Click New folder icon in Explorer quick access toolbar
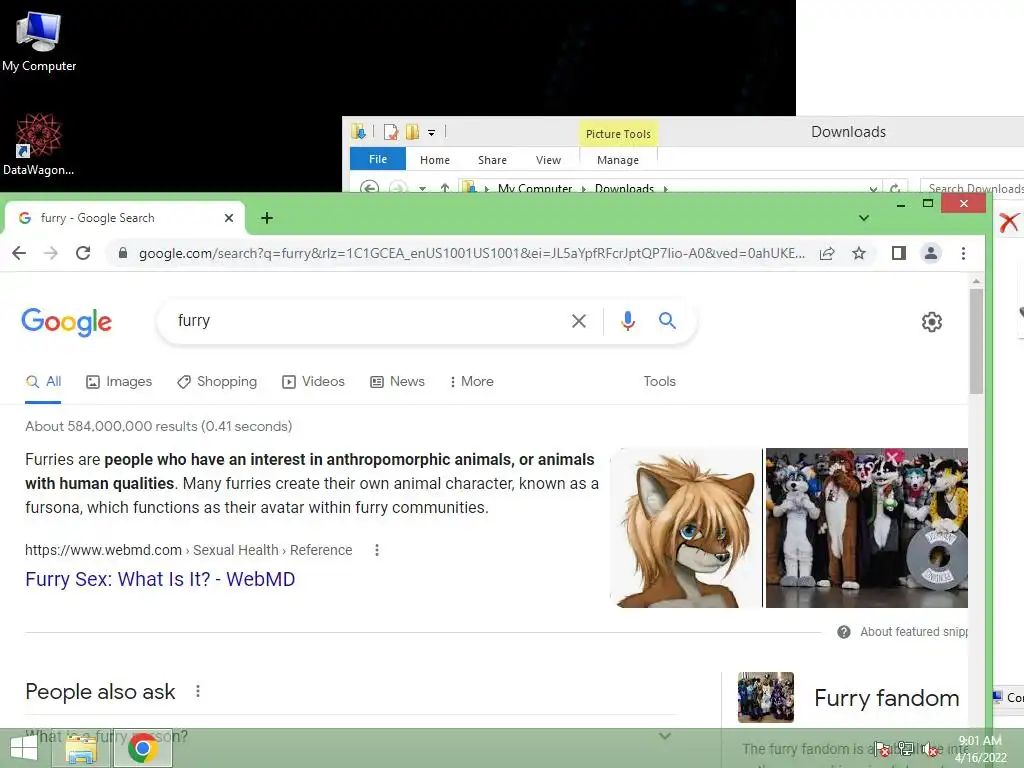The image size is (1024, 768). pos(412,133)
